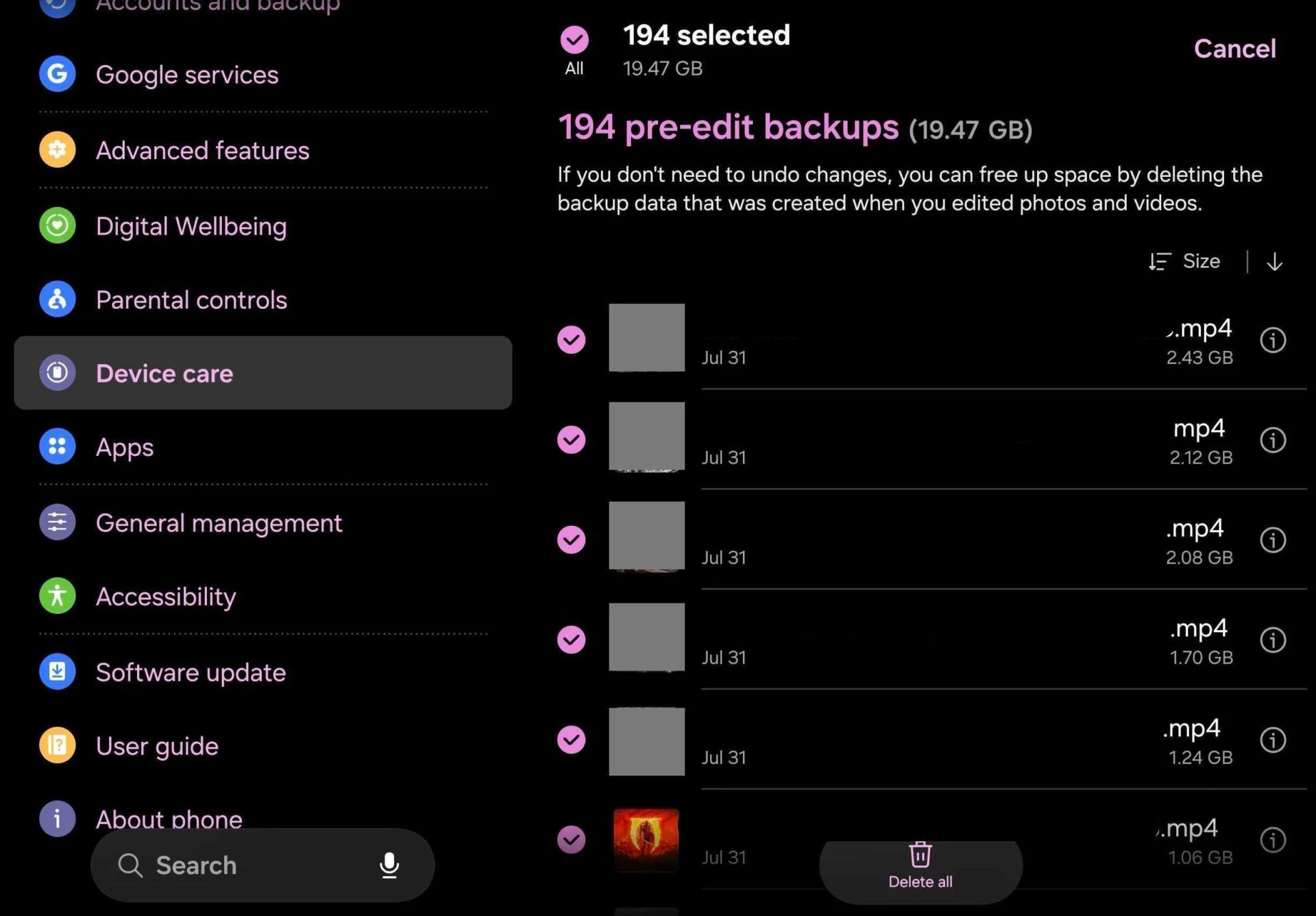
Task: Open the Apps settings menu
Action: tap(263, 447)
